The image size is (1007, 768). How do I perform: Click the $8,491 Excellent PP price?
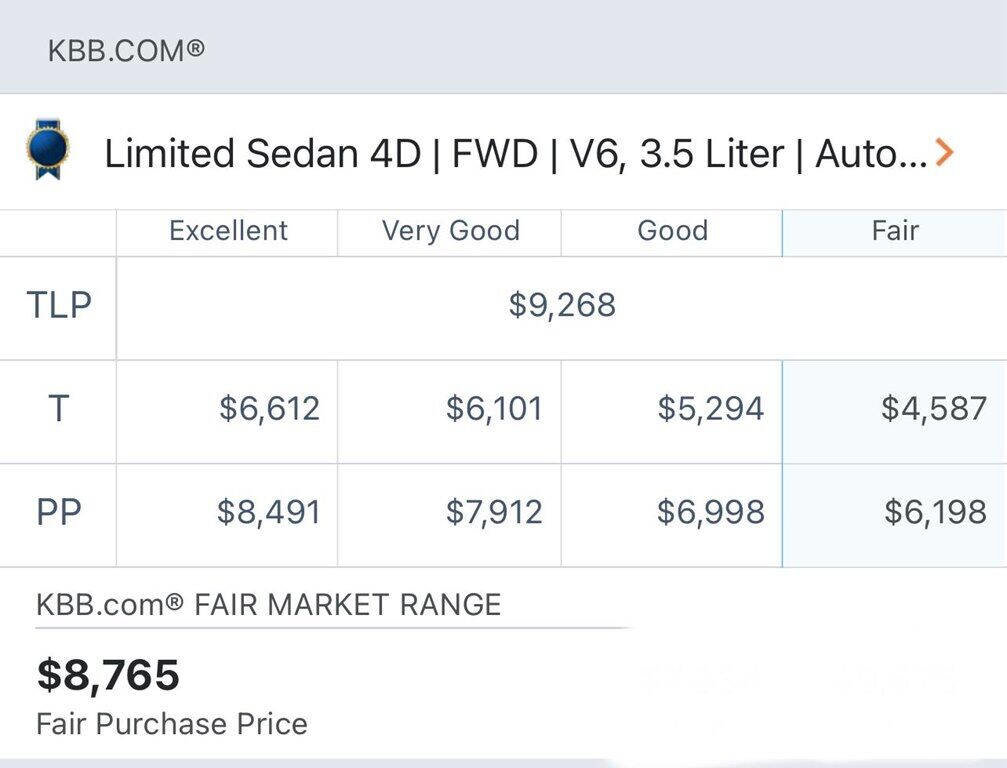coord(272,512)
